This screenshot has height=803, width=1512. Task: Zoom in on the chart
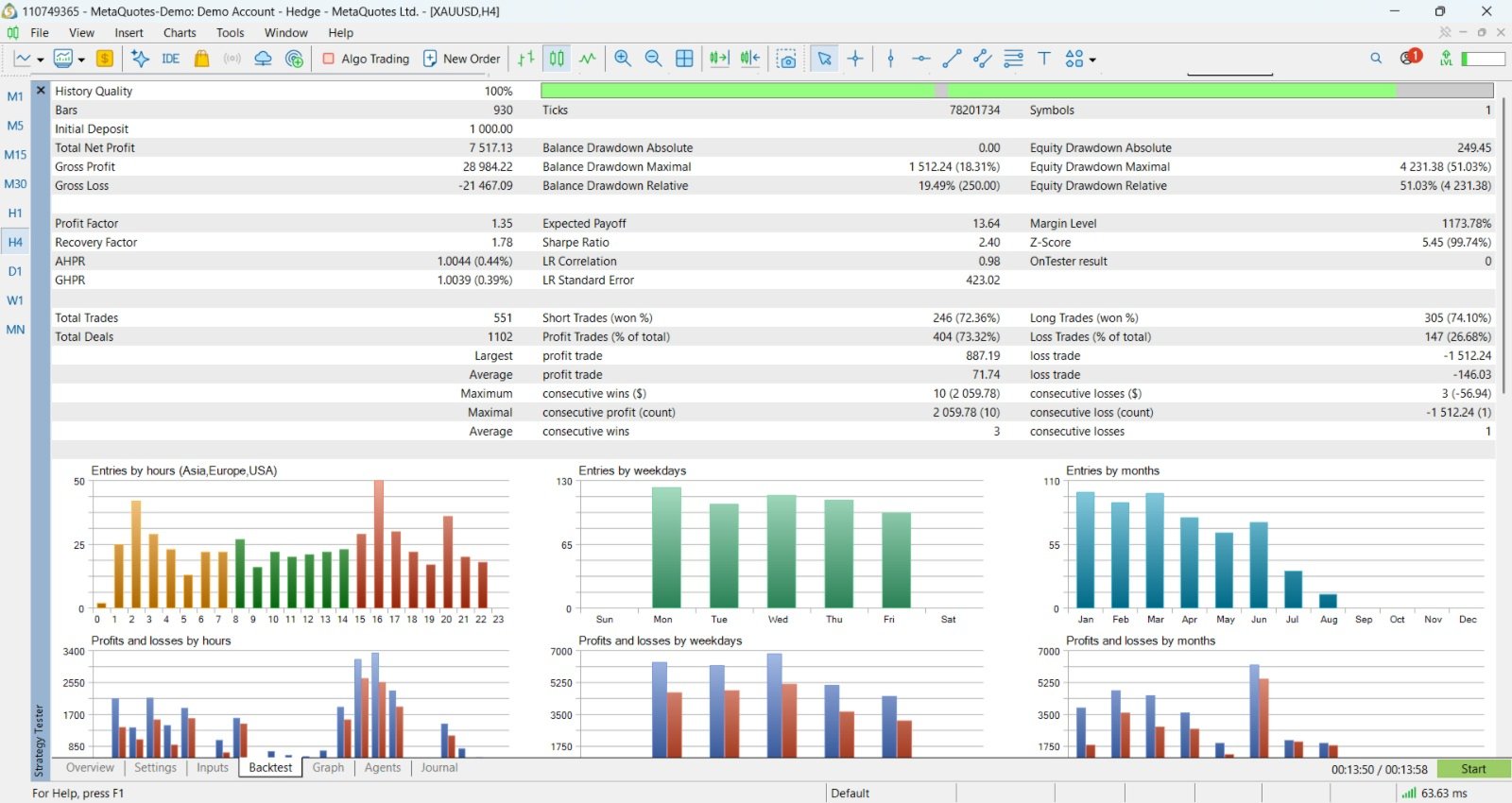(x=623, y=59)
